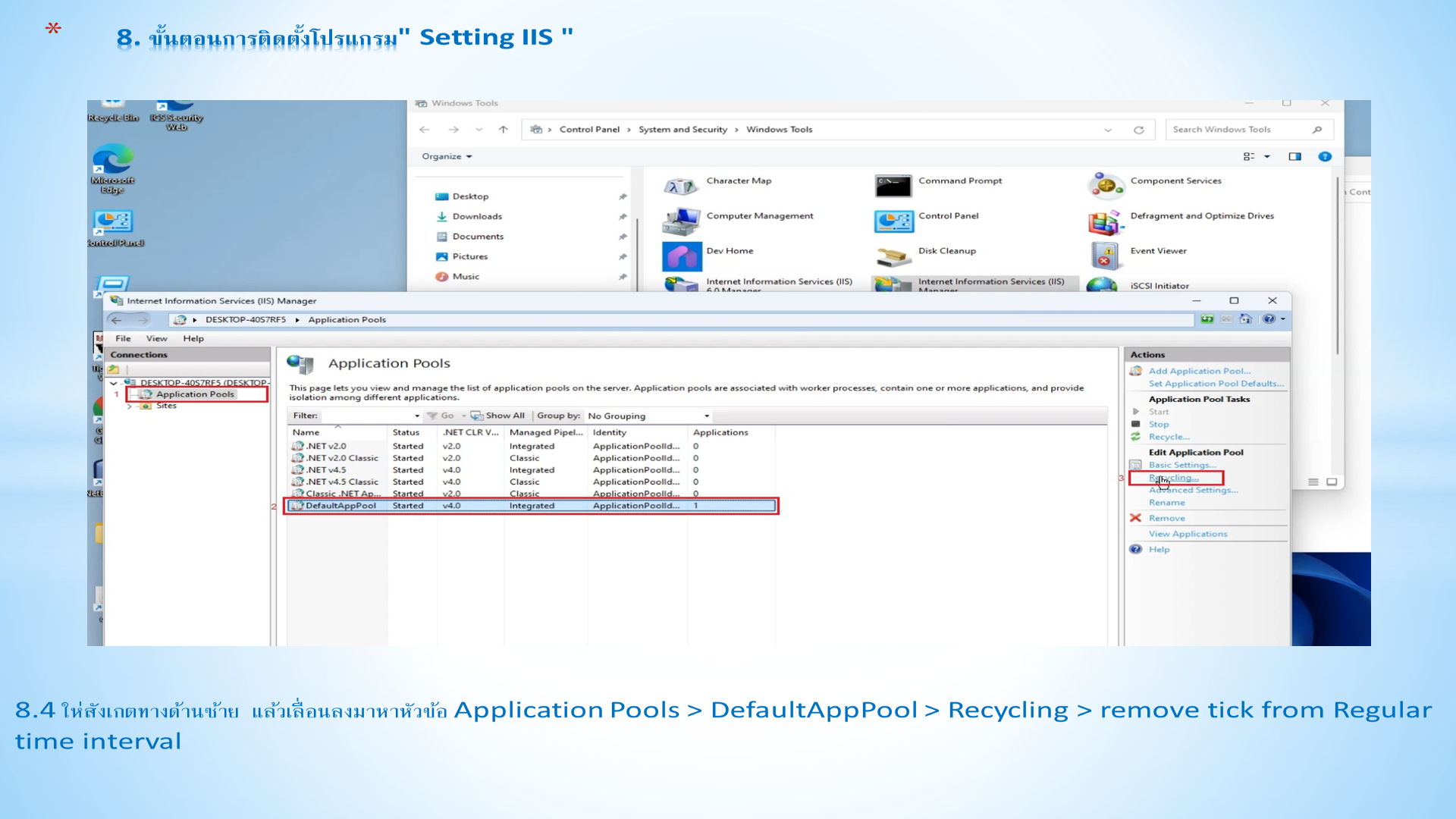
Task: Select Application Pools in Connections tree
Action: pos(195,394)
